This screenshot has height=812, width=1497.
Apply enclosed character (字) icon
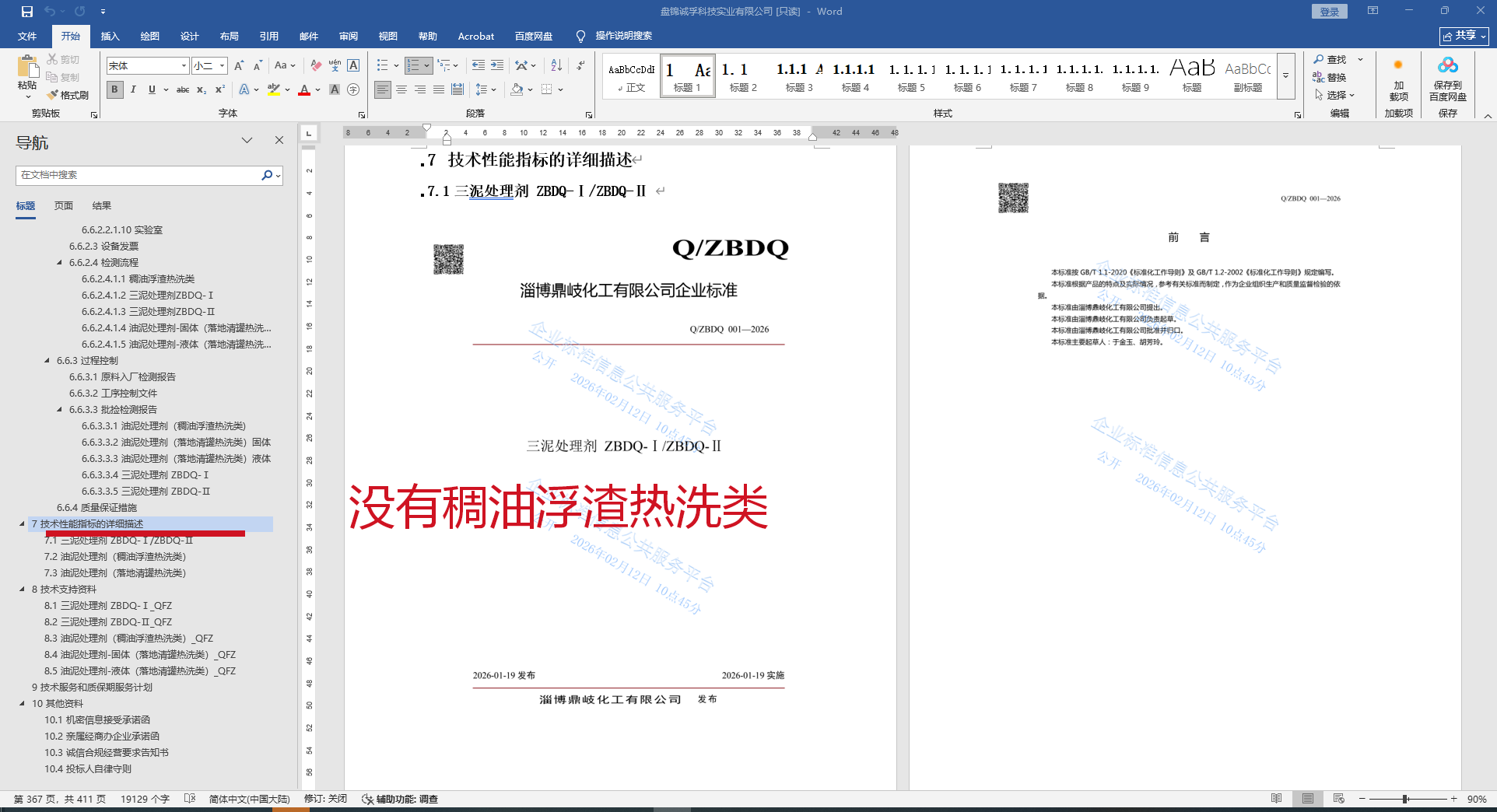click(x=353, y=89)
